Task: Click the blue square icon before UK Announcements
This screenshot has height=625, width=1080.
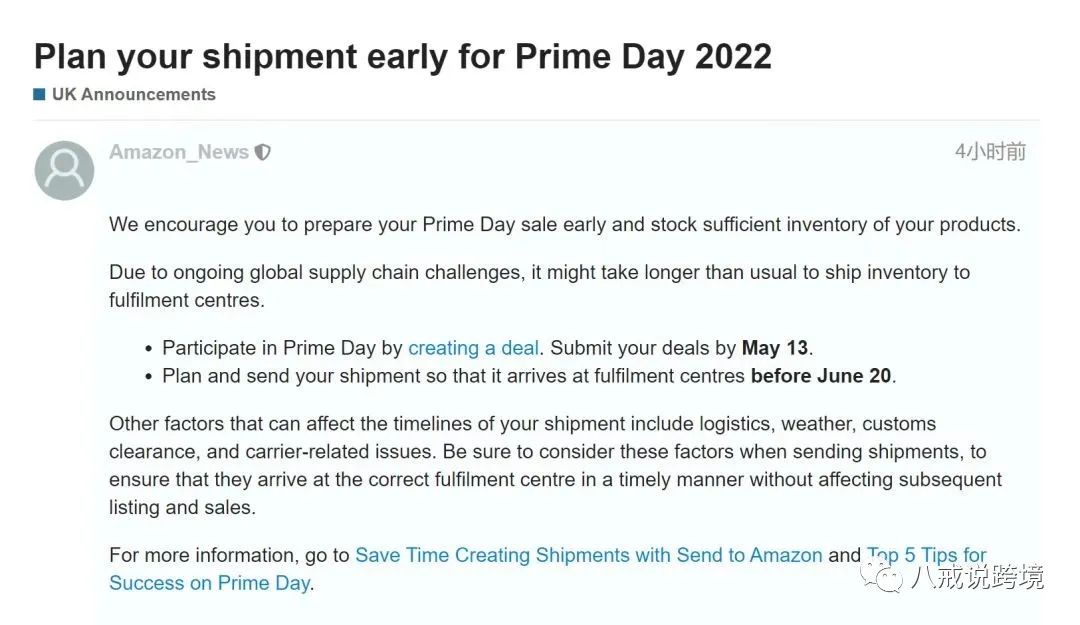Action: pos(38,94)
